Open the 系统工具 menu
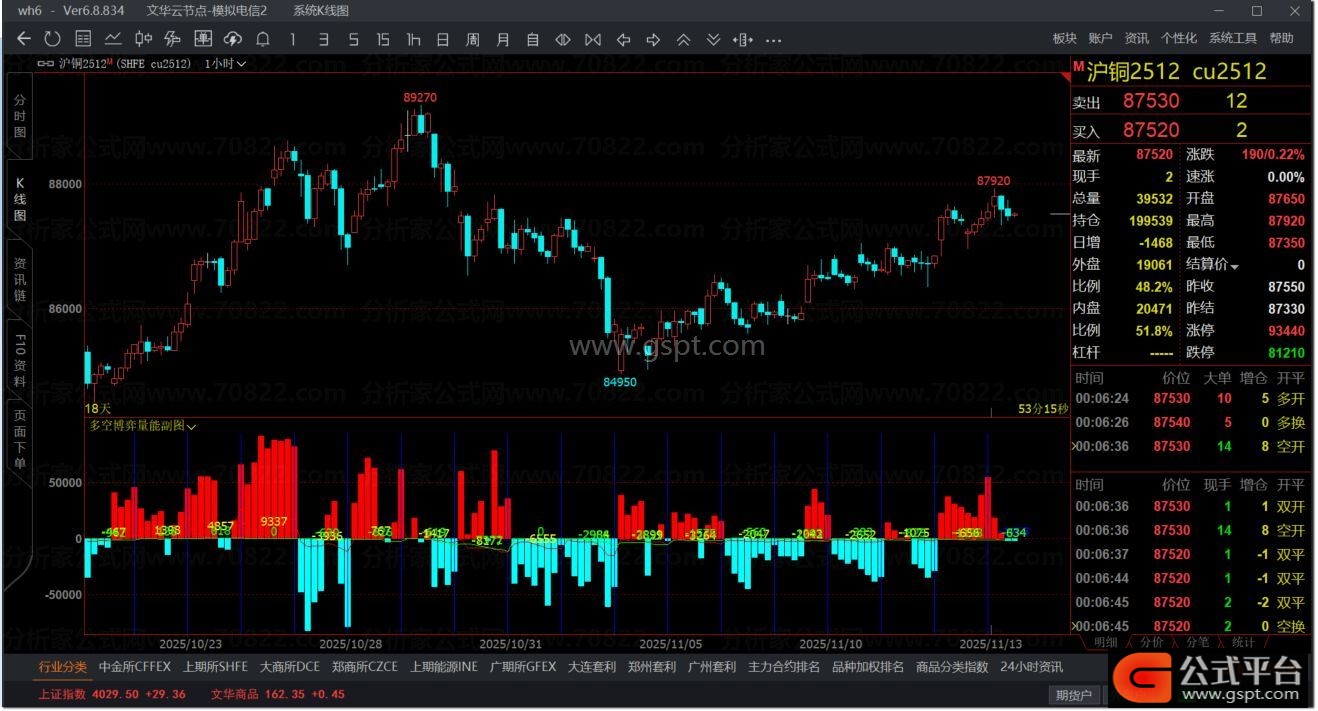 (x=1232, y=38)
